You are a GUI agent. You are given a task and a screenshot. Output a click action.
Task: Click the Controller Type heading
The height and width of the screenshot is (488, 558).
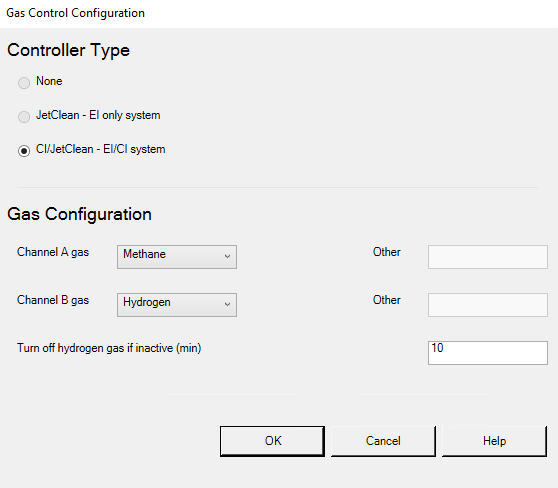68,50
